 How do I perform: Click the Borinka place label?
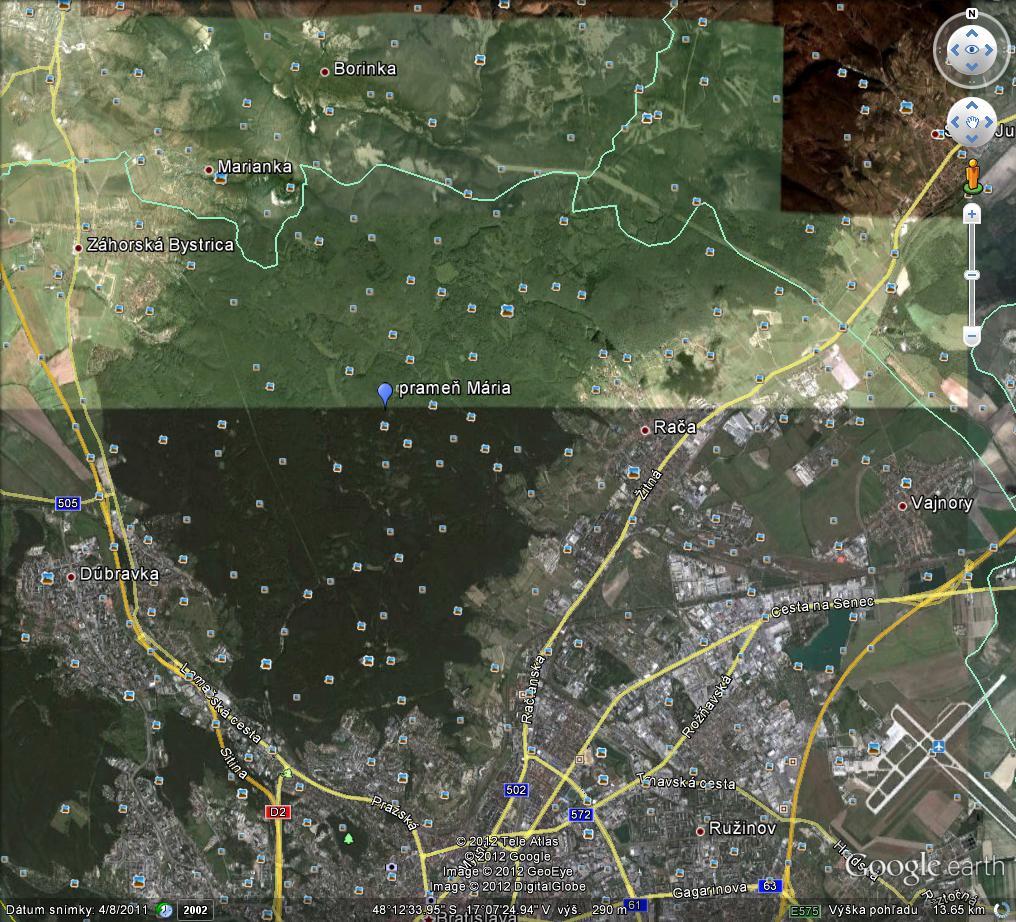click(x=365, y=69)
